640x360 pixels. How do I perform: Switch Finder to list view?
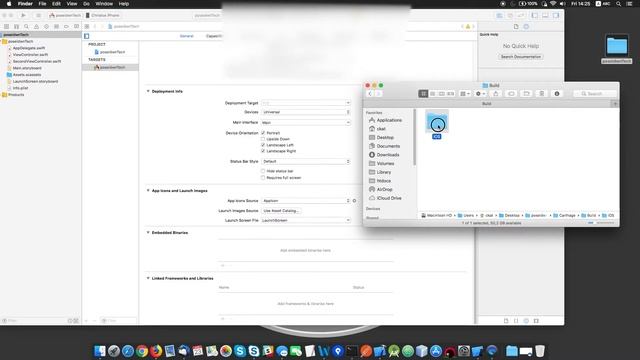click(x=432, y=93)
